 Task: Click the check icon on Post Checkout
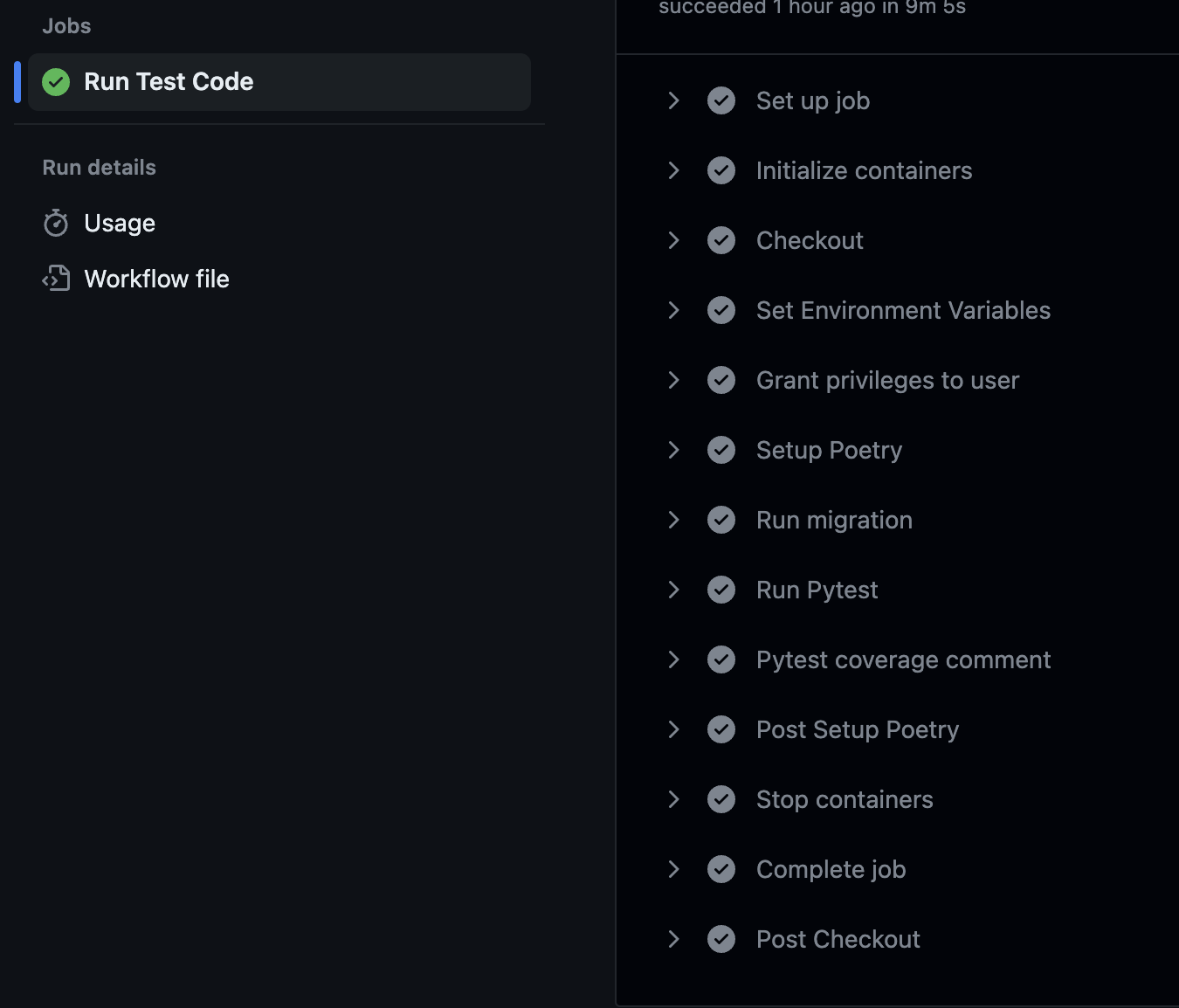[x=721, y=939]
